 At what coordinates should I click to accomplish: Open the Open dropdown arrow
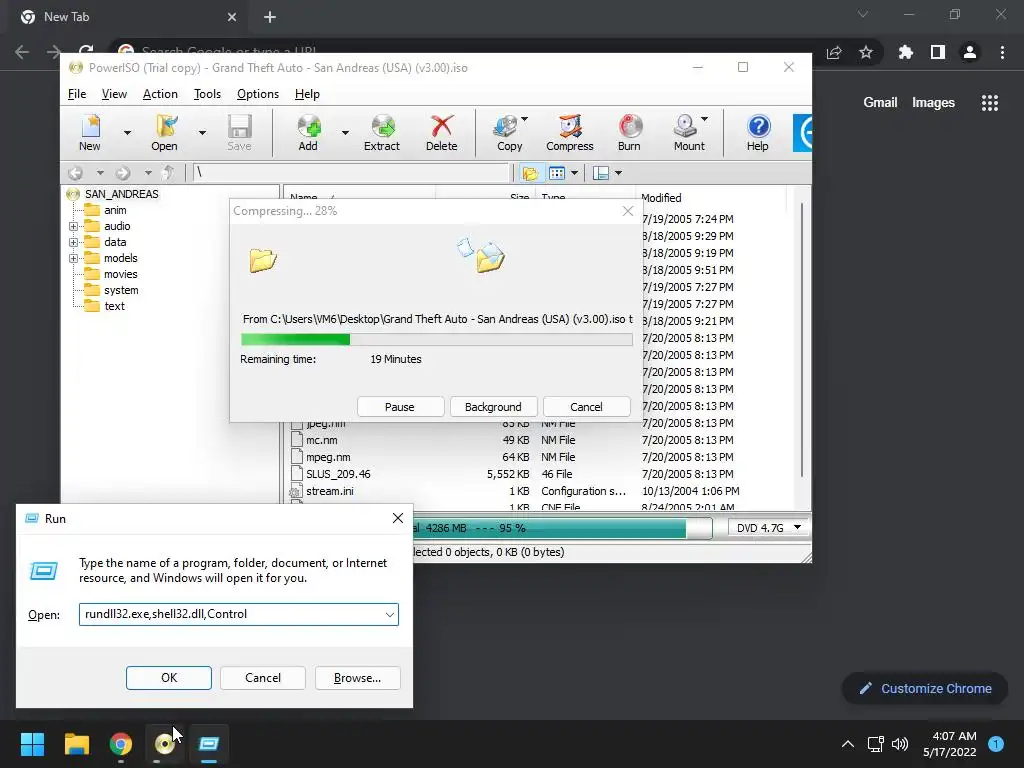[x=202, y=133]
